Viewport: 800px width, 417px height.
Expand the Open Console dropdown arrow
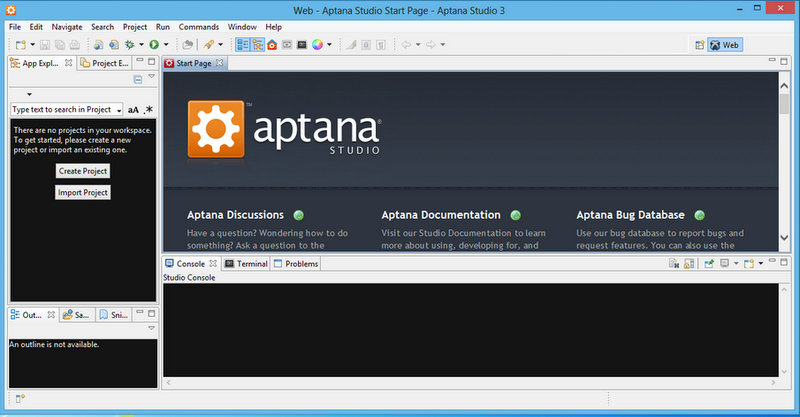coord(760,263)
